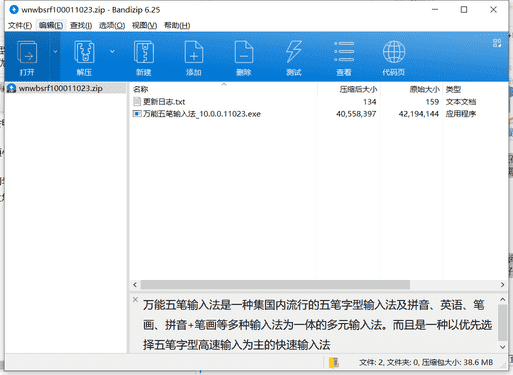
Task: Open the 帮助(H) menu
Action: 177,25
